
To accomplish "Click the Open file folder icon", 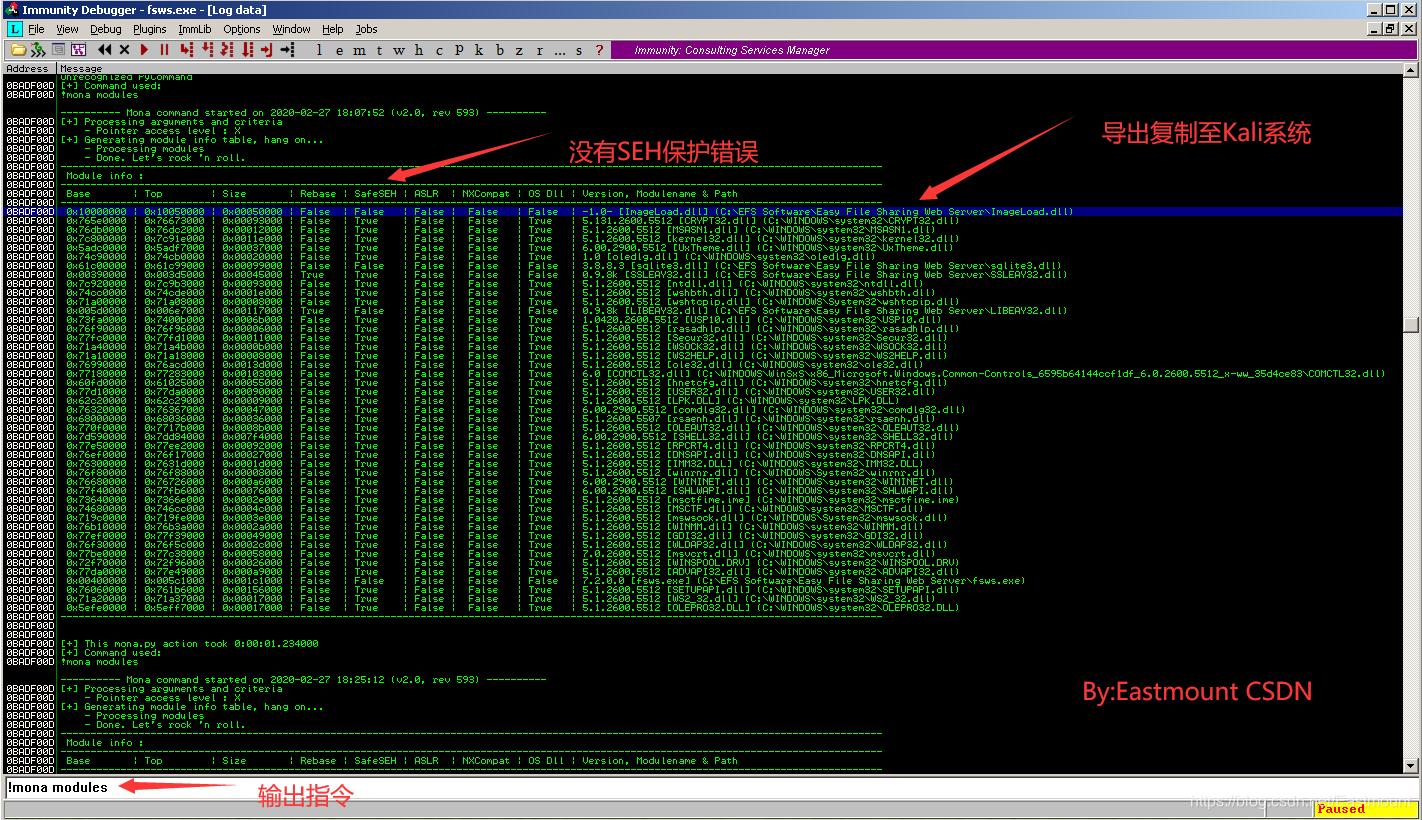I will pos(18,50).
